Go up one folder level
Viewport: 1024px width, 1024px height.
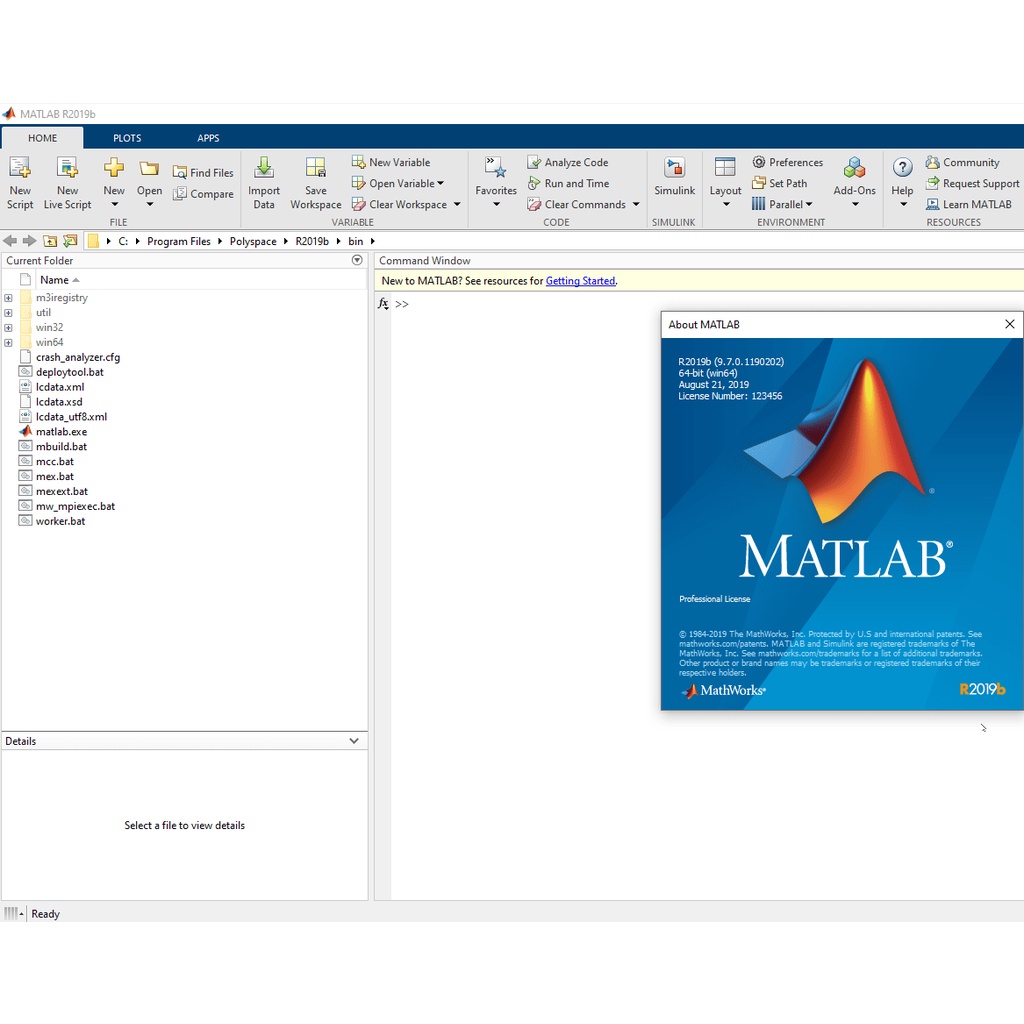point(50,241)
